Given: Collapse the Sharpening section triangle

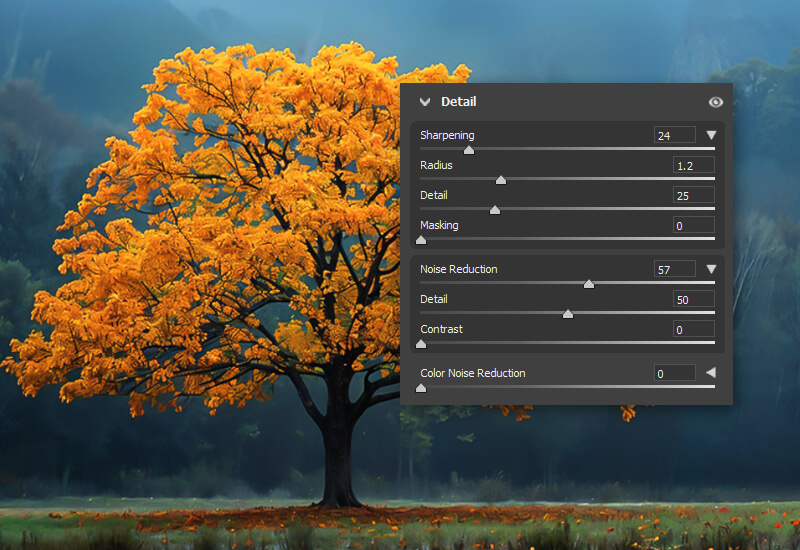Looking at the screenshot, I should pyautogui.click(x=711, y=135).
